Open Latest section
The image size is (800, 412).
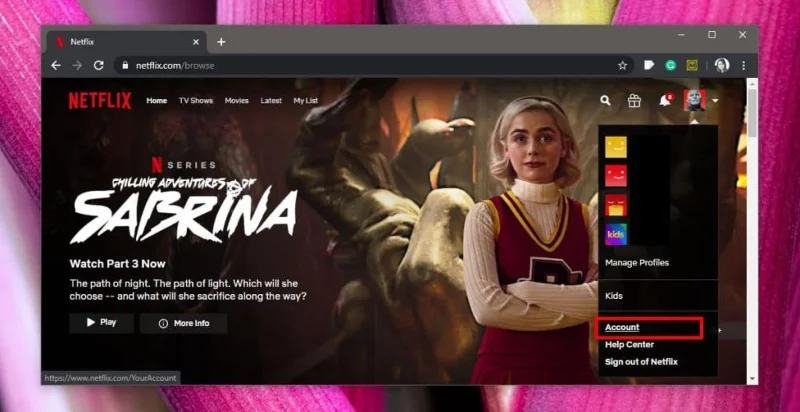click(271, 101)
